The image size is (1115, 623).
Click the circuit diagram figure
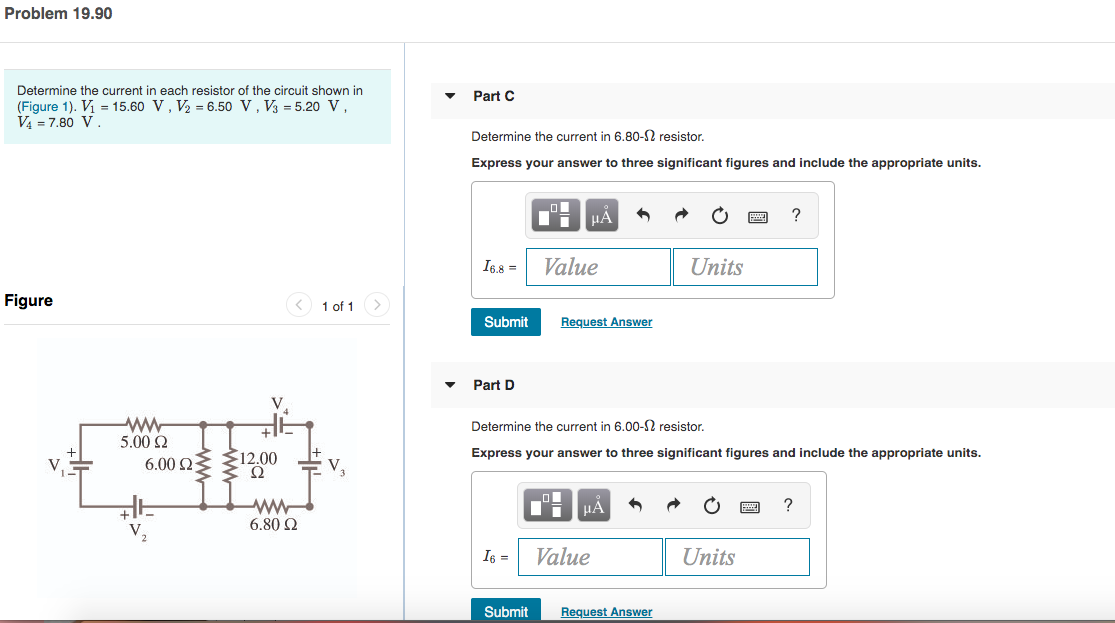[198, 469]
